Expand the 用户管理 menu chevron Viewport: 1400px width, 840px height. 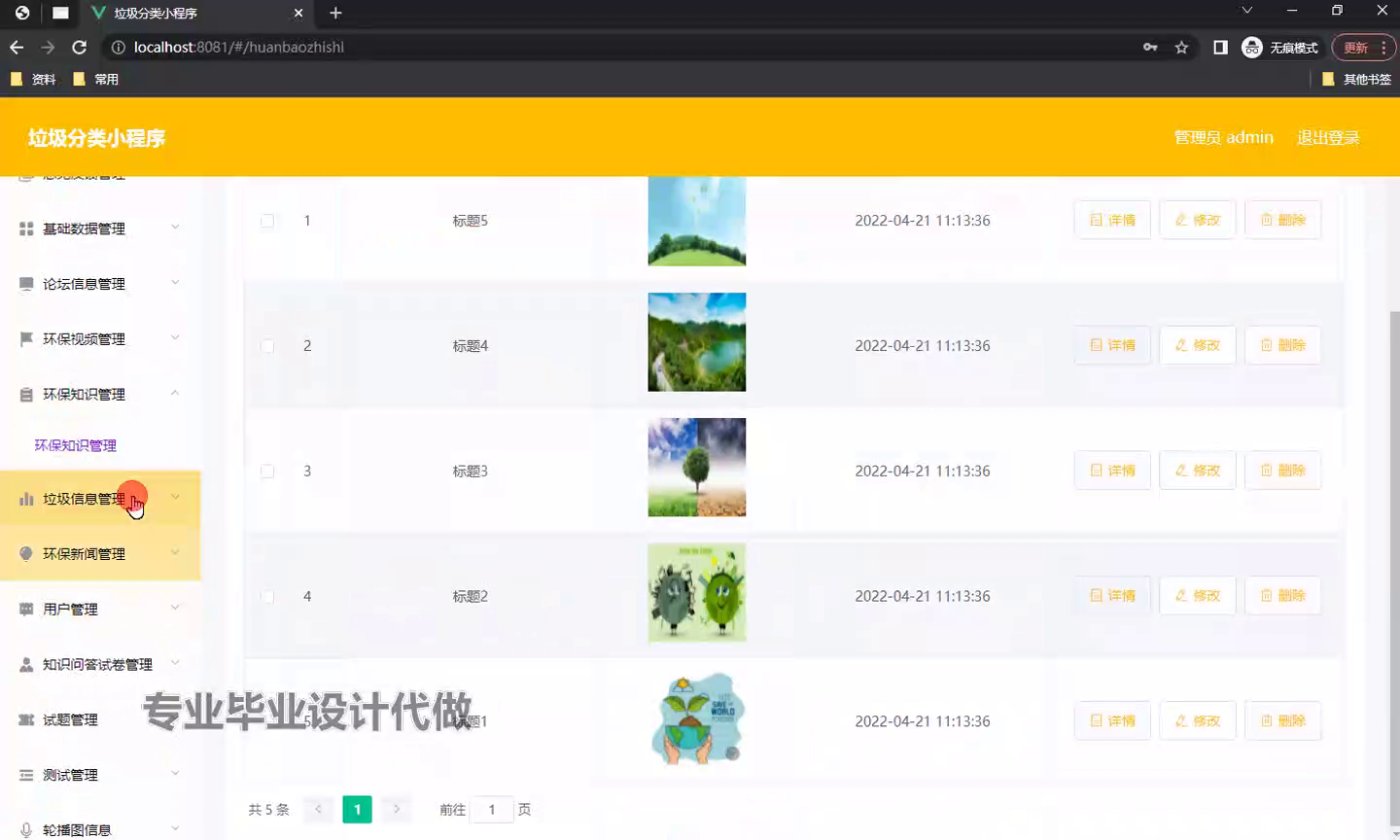(175, 609)
